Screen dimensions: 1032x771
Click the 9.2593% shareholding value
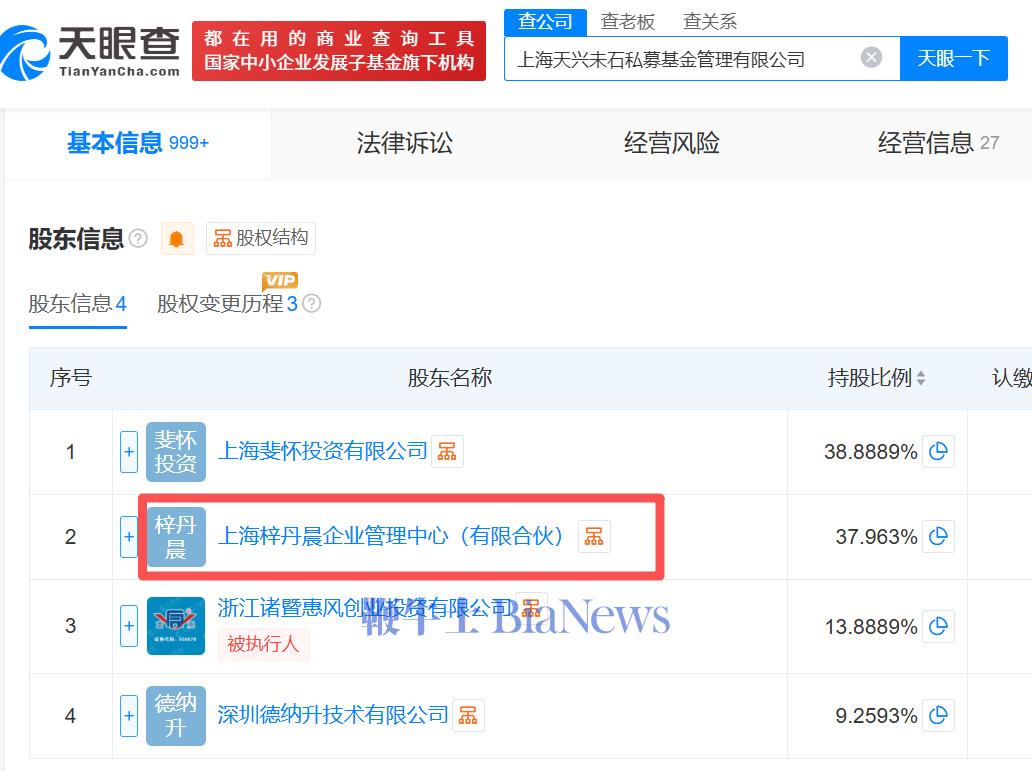click(876, 716)
